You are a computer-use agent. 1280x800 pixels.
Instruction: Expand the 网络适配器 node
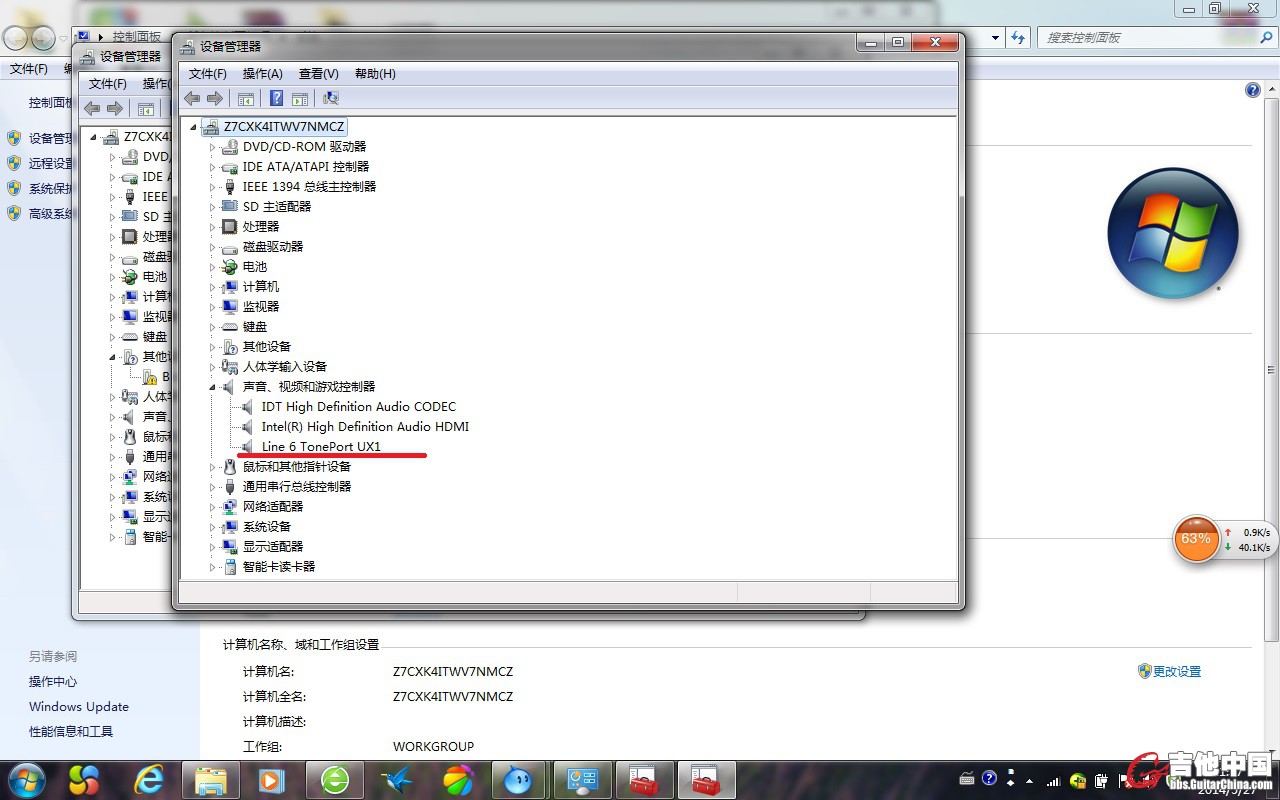(x=213, y=507)
